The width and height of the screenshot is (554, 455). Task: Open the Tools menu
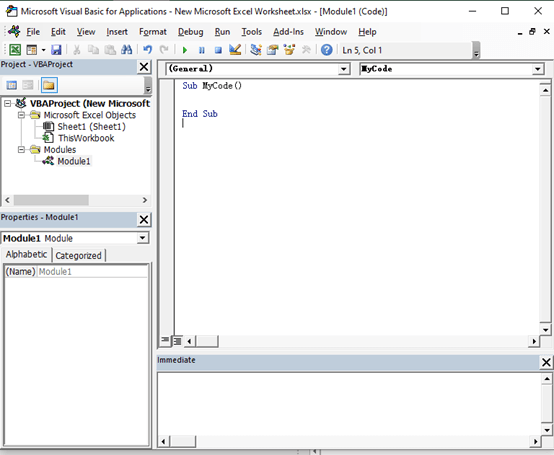pos(252,32)
